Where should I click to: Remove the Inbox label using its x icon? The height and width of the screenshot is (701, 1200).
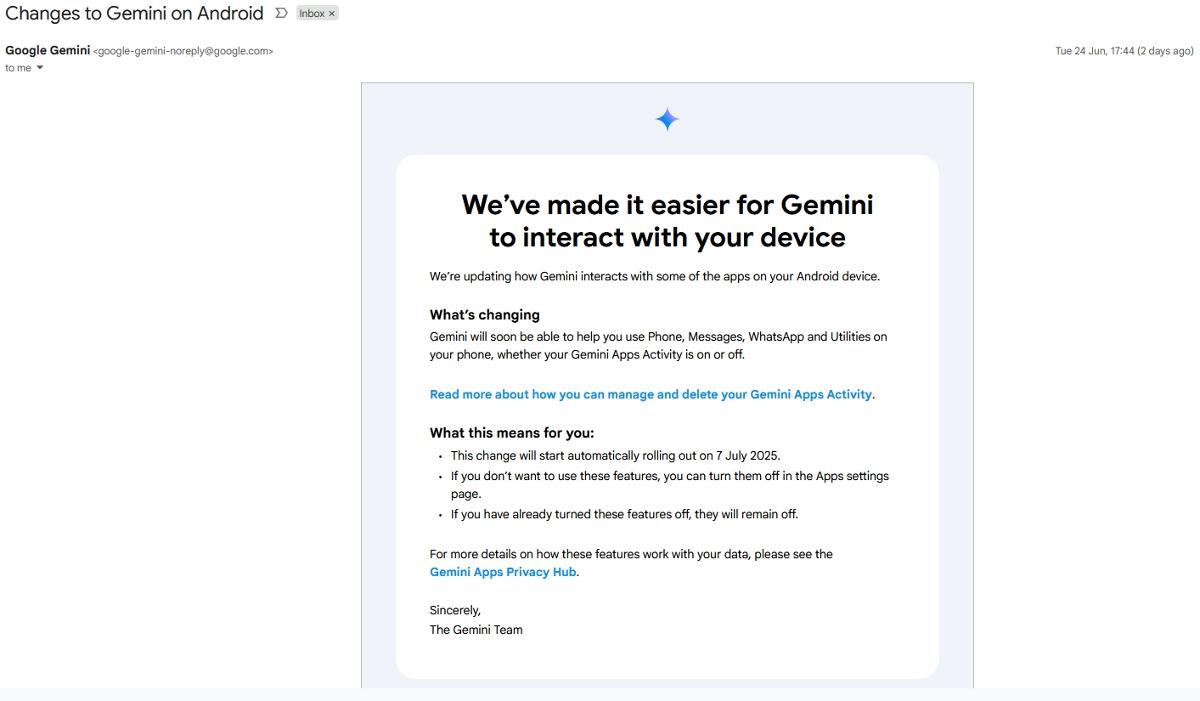click(x=330, y=13)
